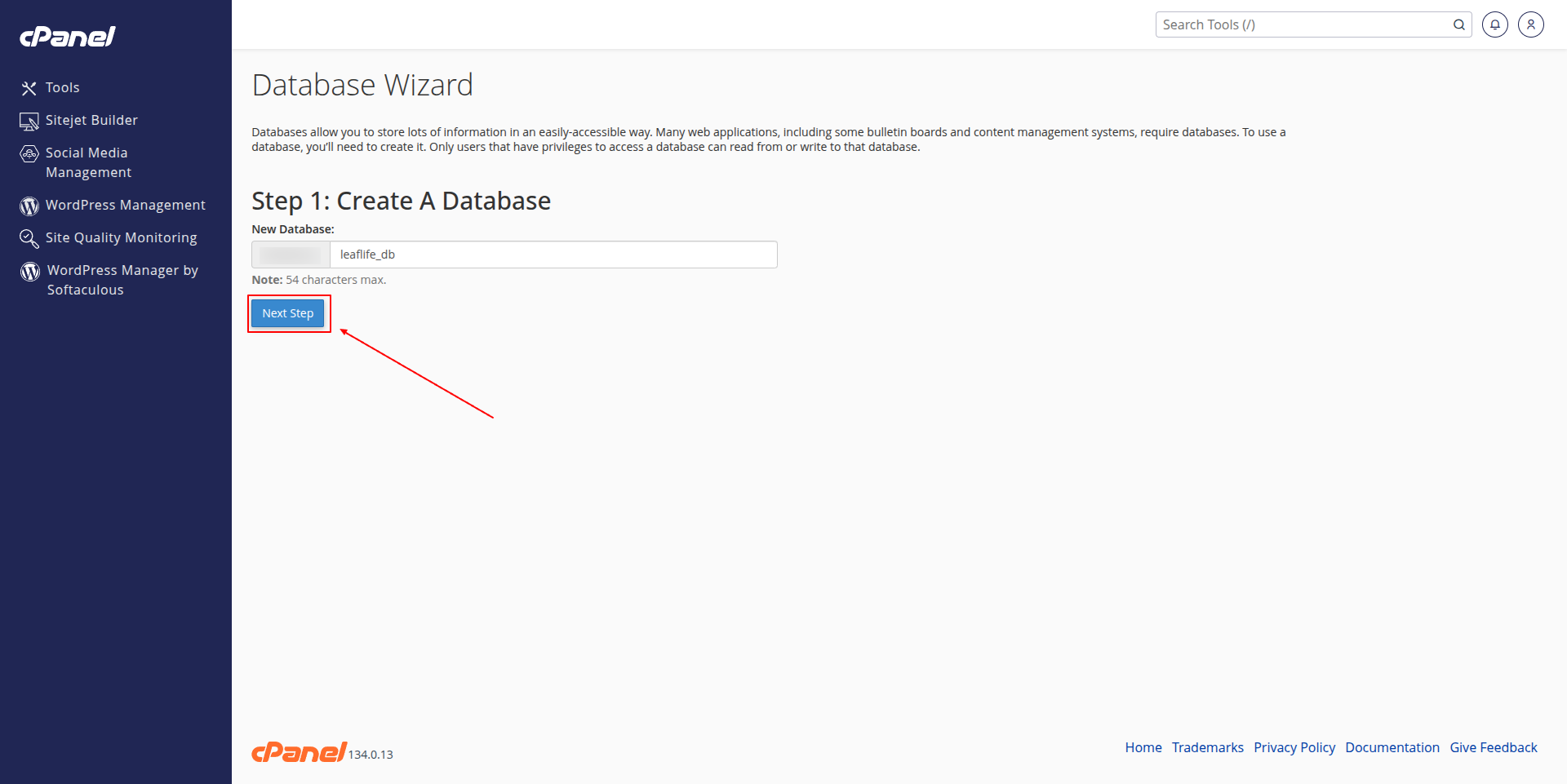1567x784 pixels.
Task: Click the Site Quality Monitoring magnifier icon
Action: [29, 238]
